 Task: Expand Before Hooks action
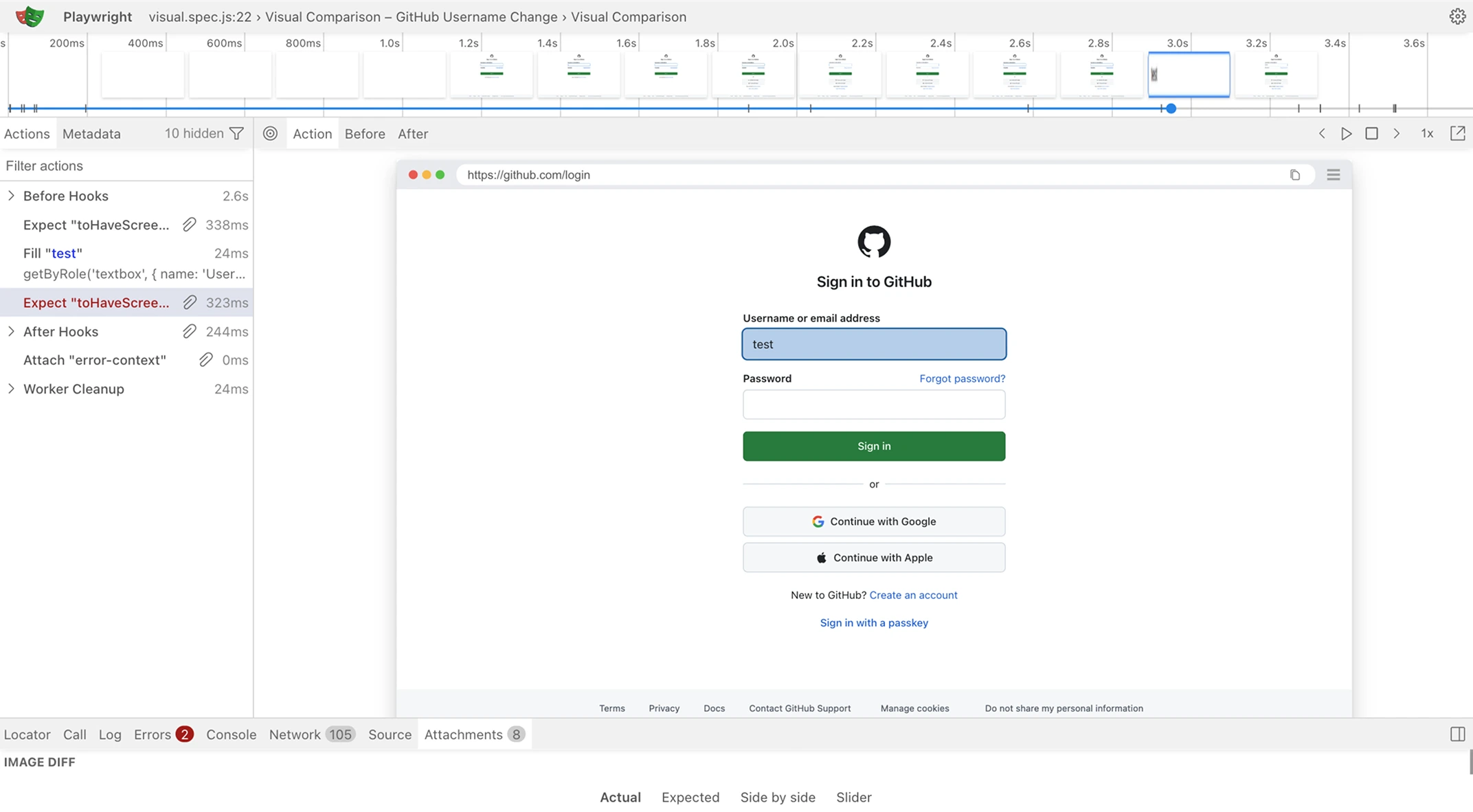tap(11, 196)
